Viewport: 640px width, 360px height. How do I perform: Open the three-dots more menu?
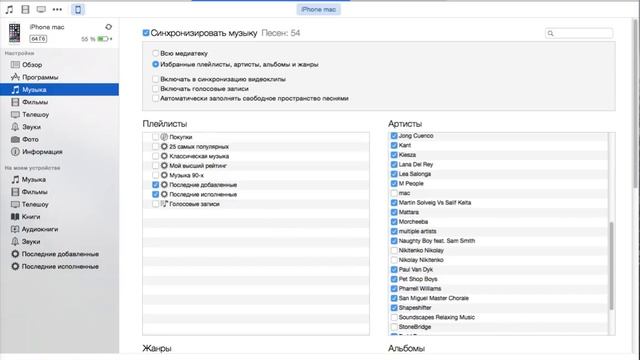tap(57, 9)
